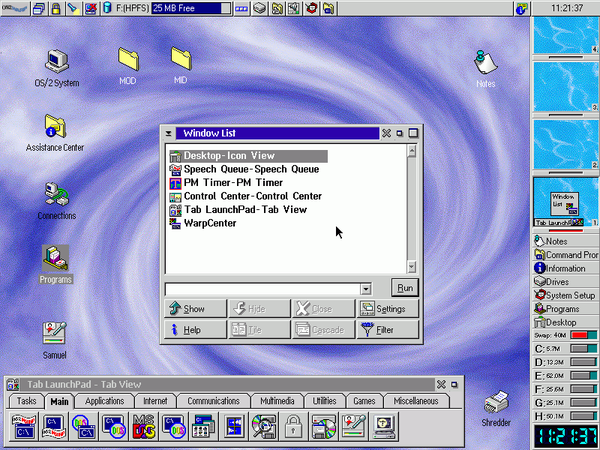Click the padlock icon in Tab LaunchPad
Image resolution: width=600 pixels, height=450 pixels.
tap(294, 427)
